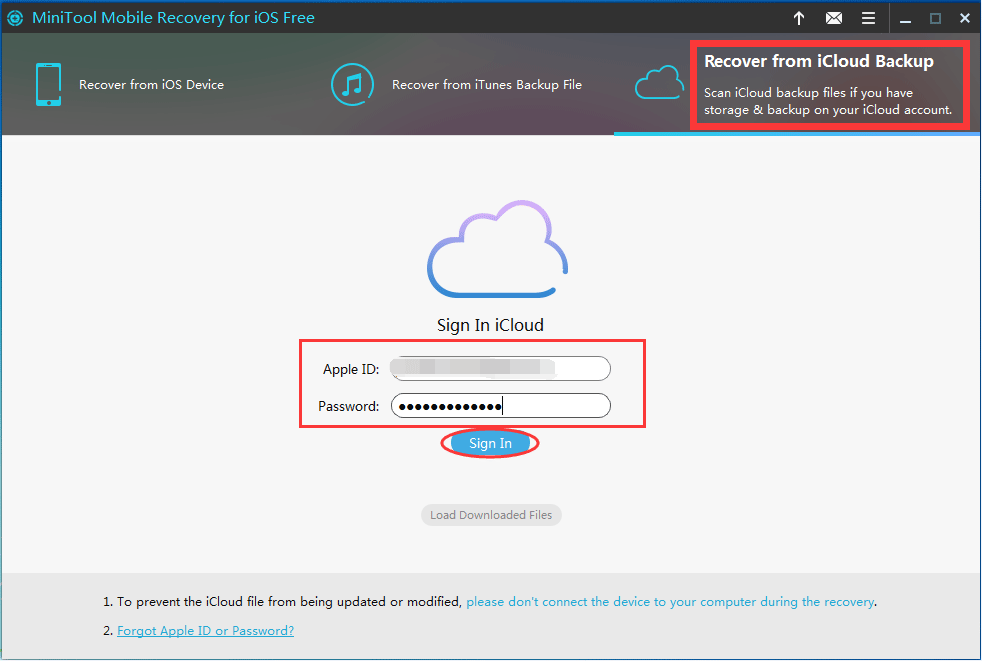Image resolution: width=982 pixels, height=661 pixels.
Task: Open the hamburger menu icon
Action: tap(868, 18)
